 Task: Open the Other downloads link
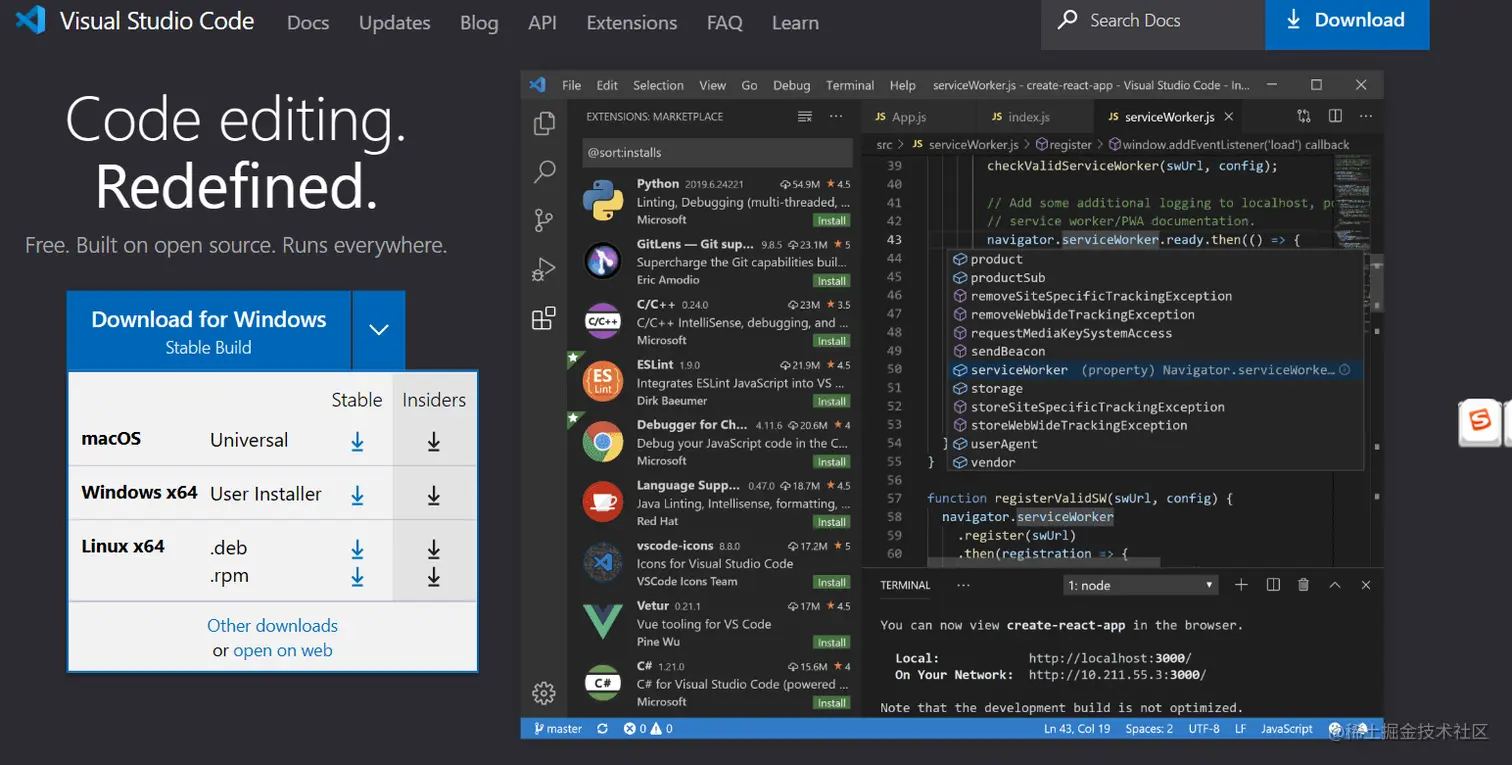tap(272, 625)
